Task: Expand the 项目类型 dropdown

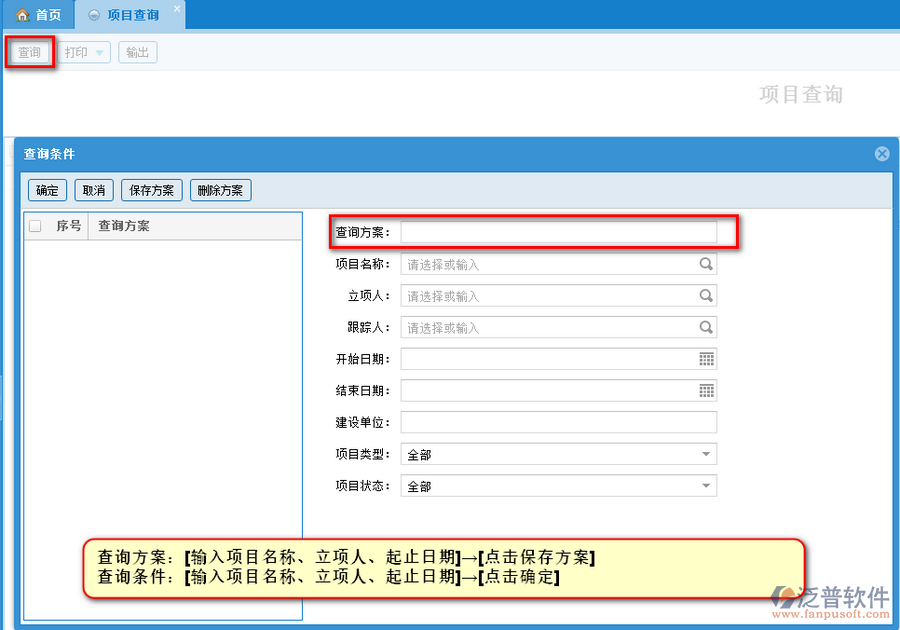Action: 706,454
